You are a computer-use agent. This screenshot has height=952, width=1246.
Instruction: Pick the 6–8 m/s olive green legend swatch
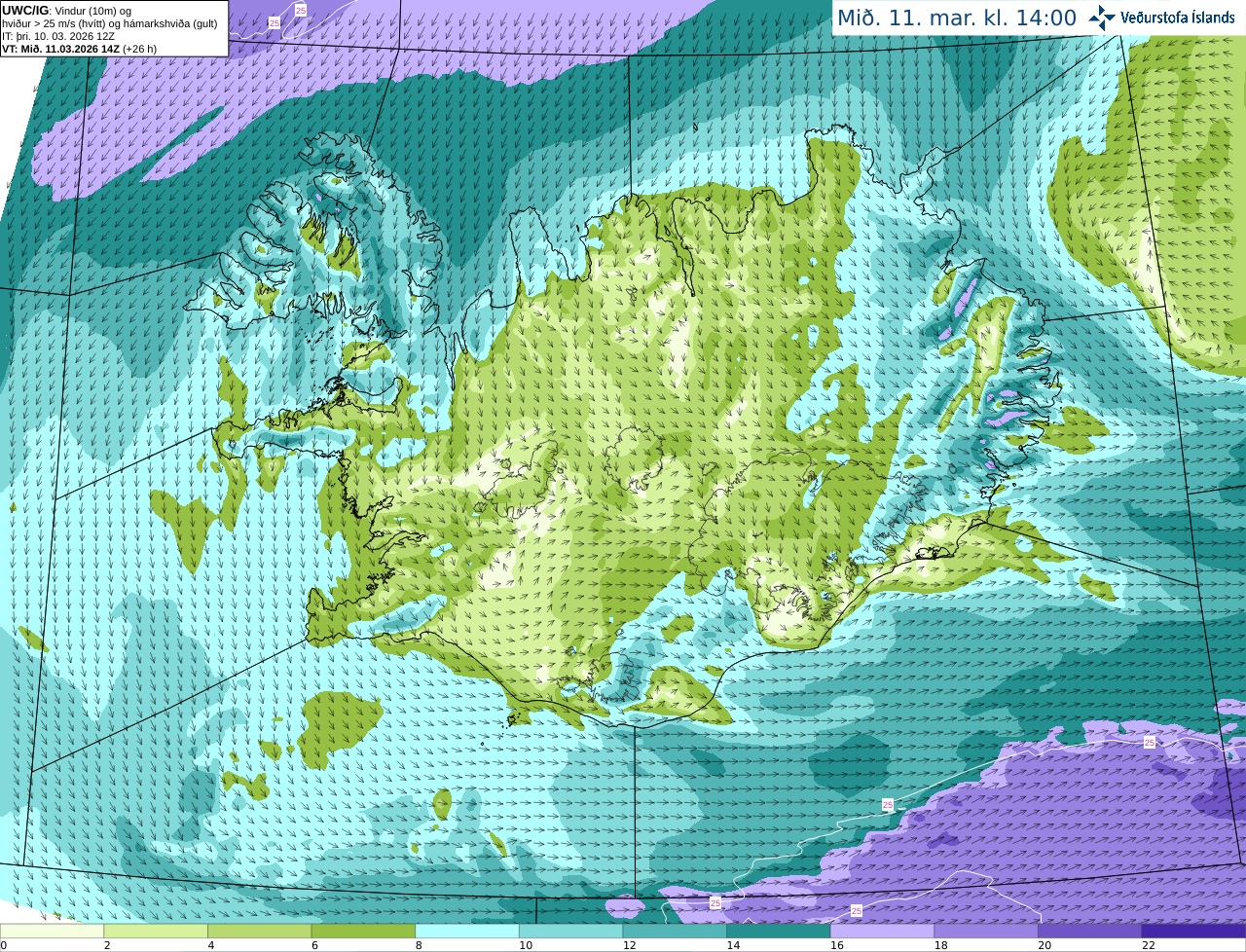click(x=363, y=931)
